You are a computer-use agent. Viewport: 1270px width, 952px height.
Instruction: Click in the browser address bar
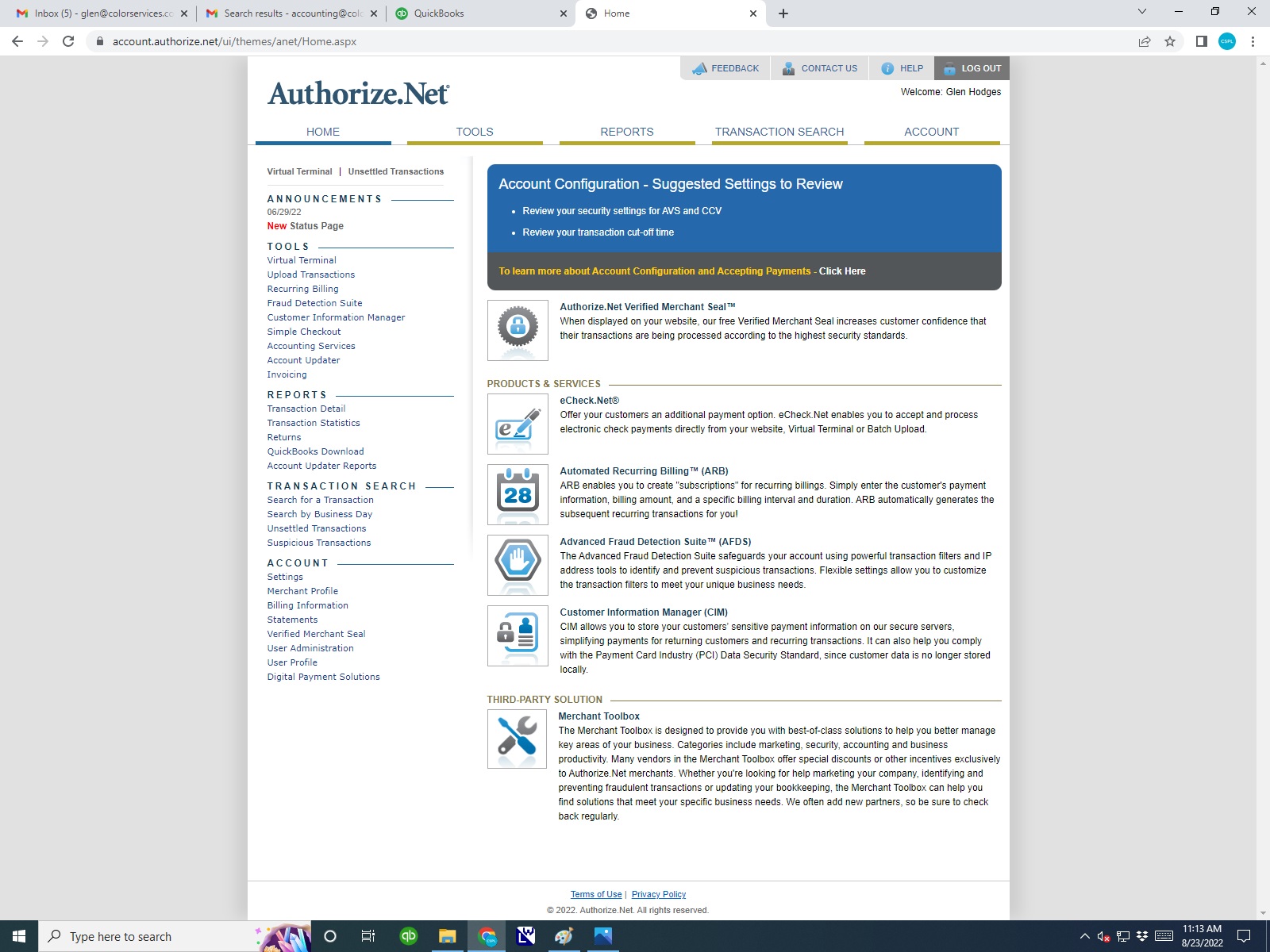pyautogui.click(x=556, y=41)
